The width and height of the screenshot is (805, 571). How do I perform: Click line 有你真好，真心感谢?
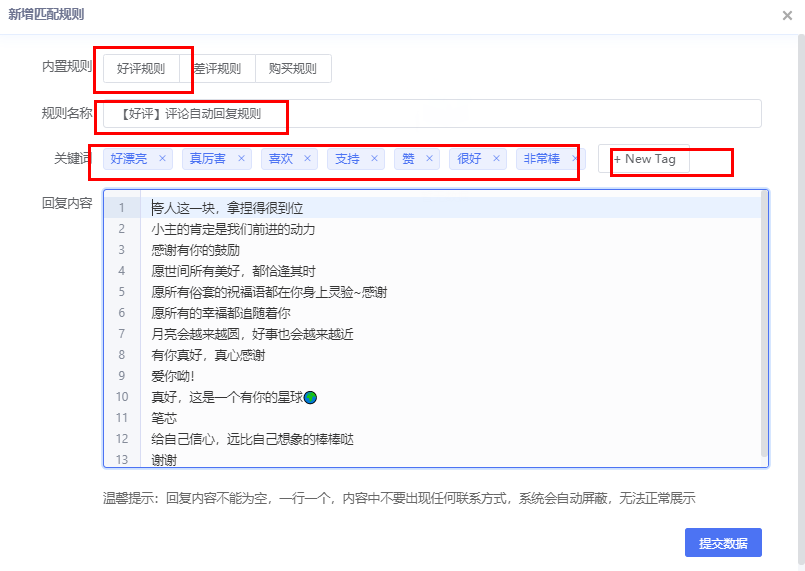click(x=208, y=355)
